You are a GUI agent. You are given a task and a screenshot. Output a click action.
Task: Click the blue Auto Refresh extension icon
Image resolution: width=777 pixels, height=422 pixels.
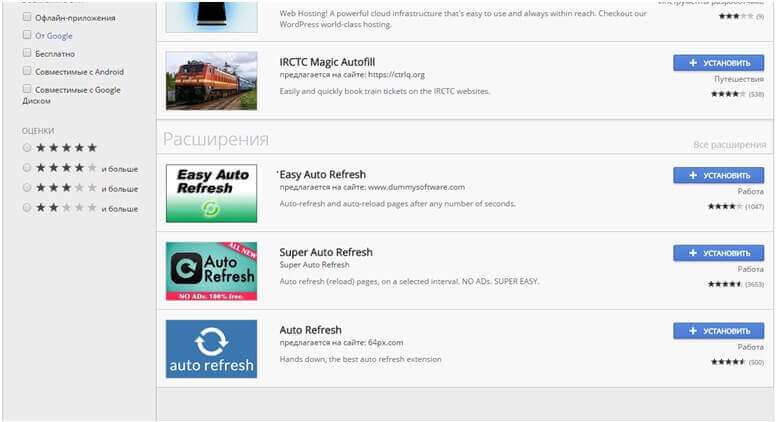click(211, 348)
